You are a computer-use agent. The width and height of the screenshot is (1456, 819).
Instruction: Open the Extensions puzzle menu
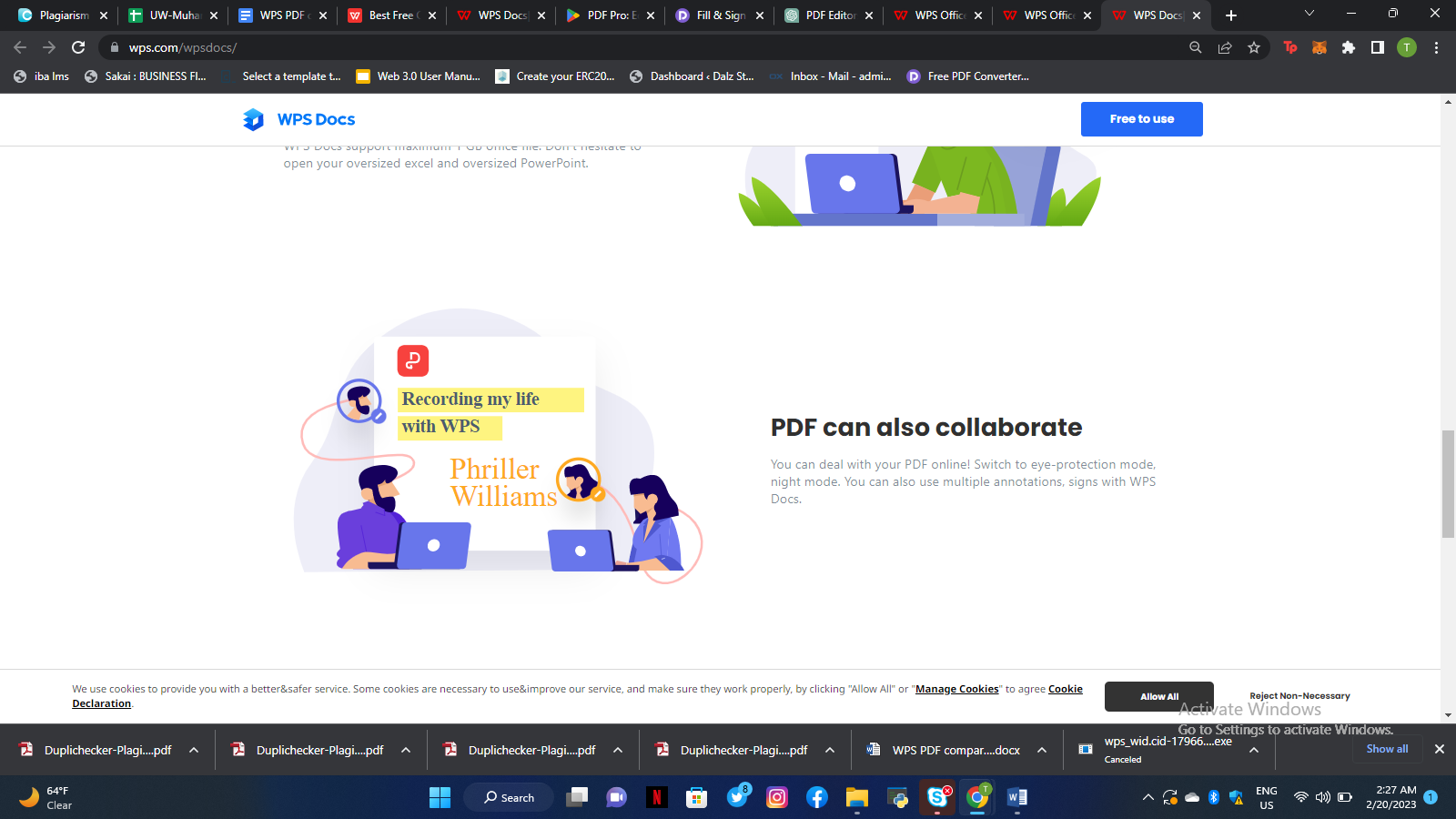point(1349,47)
